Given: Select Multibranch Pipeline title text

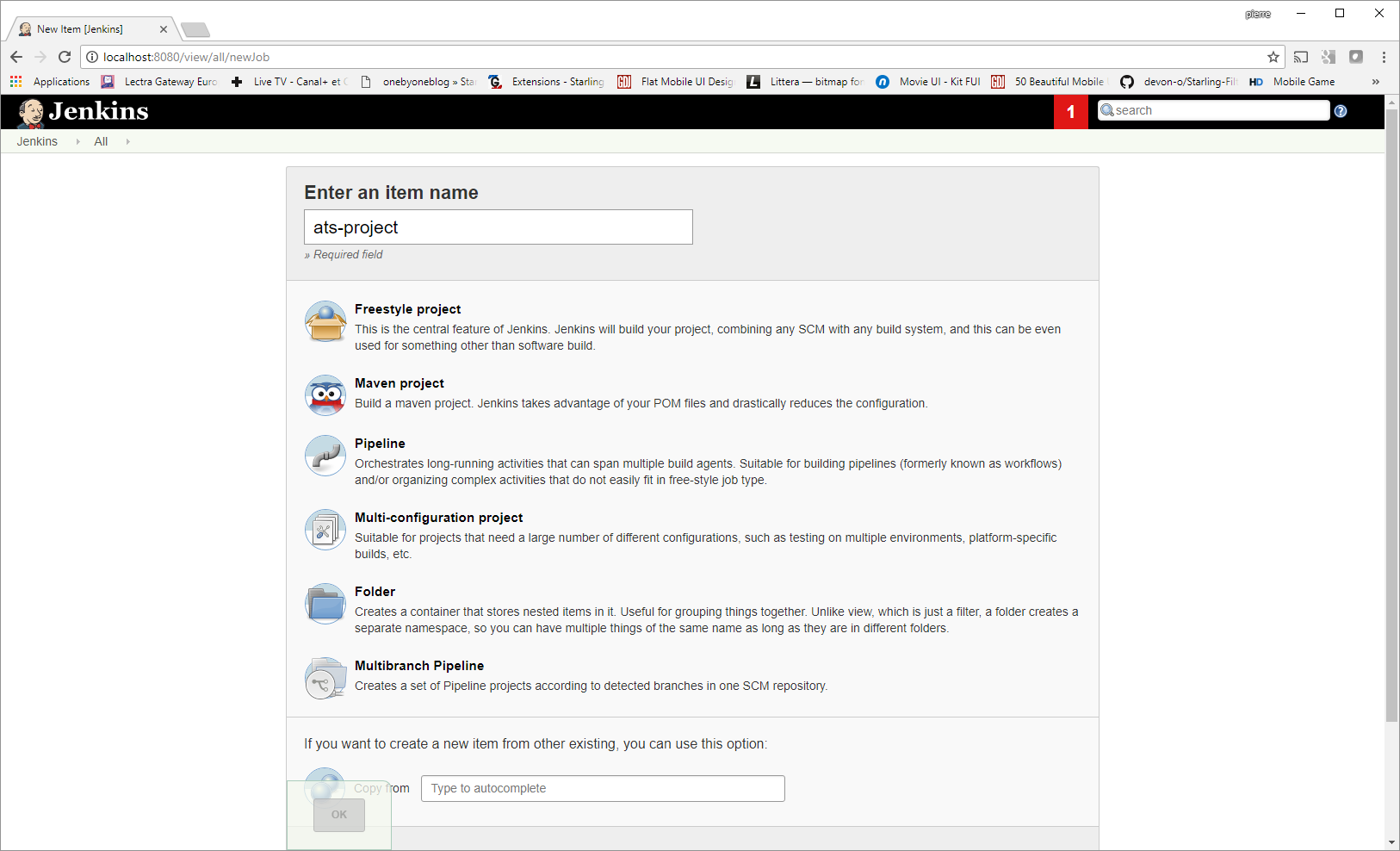Looking at the screenshot, I should (419, 666).
